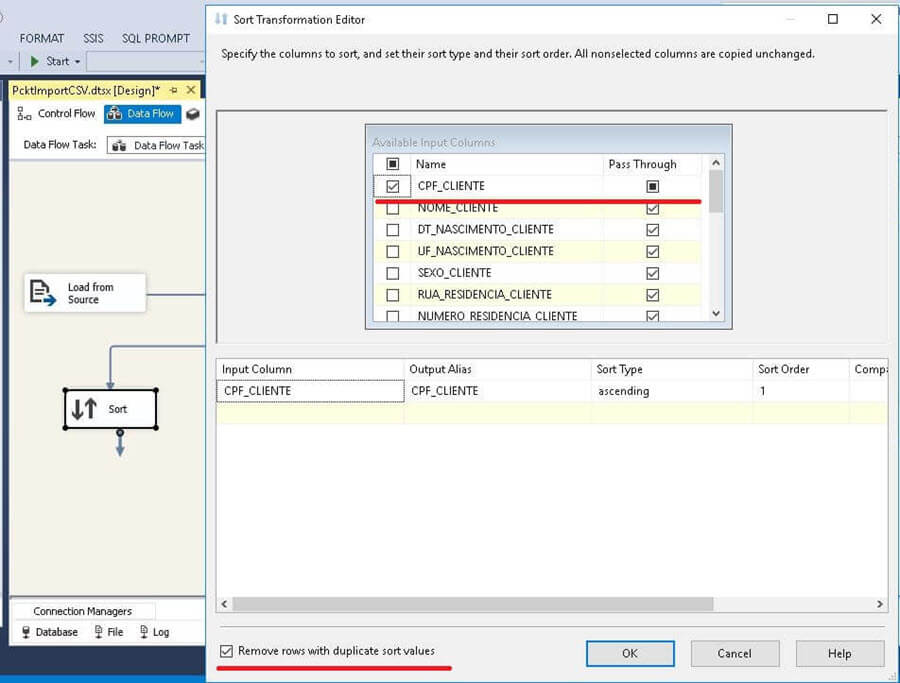The height and width of the screenshot is (683, 900).
Task: Click the green Start play icon
Action: pos(34,61)
